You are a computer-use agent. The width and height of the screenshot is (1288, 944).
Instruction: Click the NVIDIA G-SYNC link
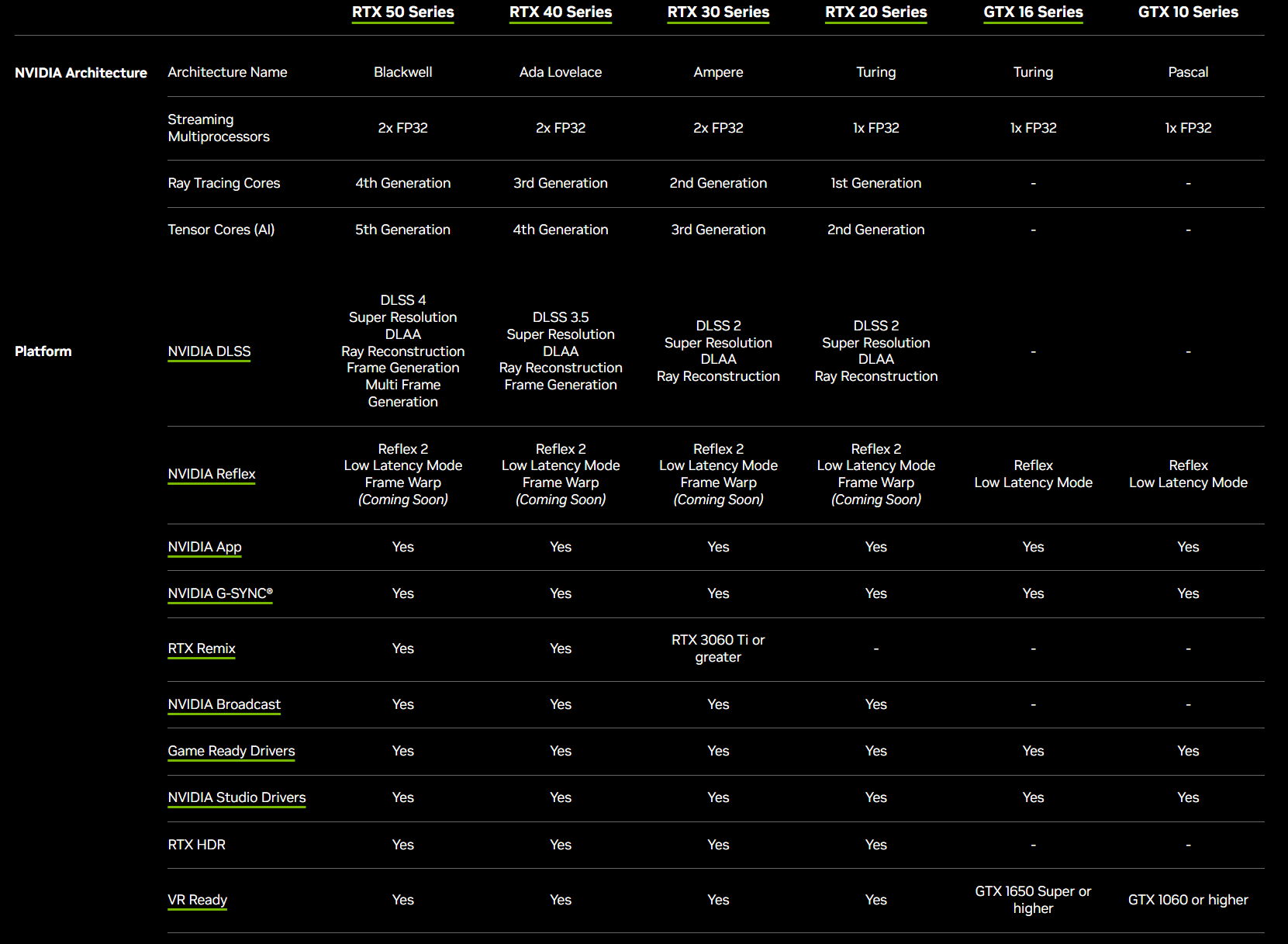point(220,593)
